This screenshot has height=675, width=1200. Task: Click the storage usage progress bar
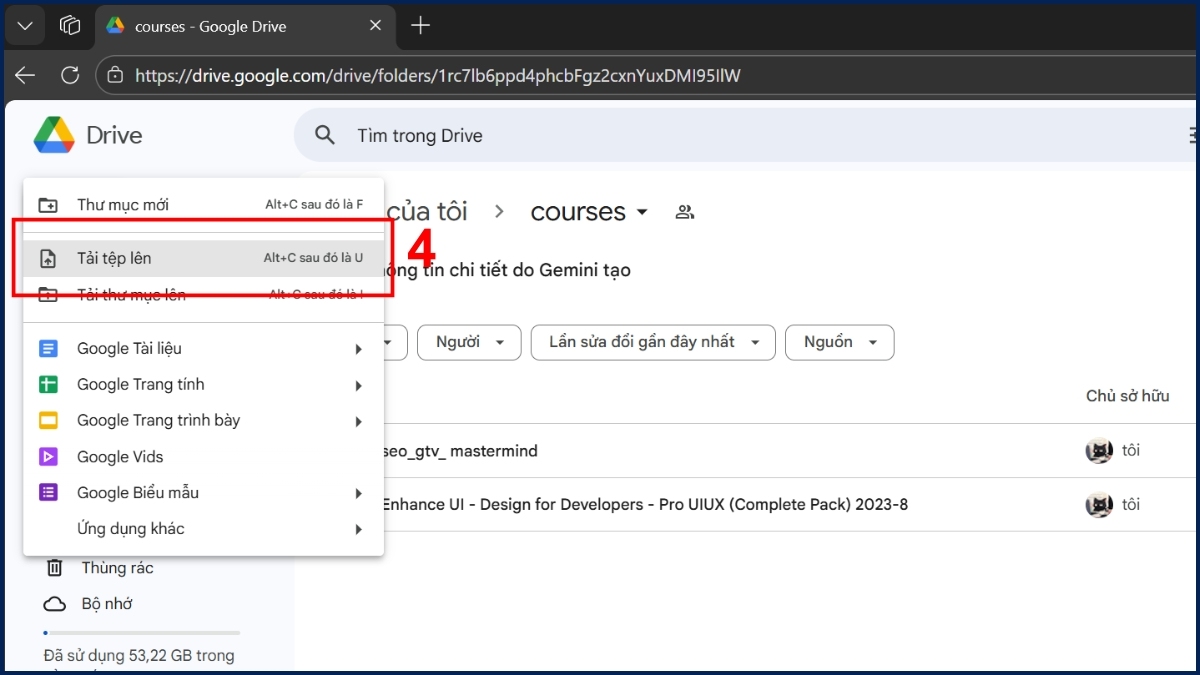point(141,632)
